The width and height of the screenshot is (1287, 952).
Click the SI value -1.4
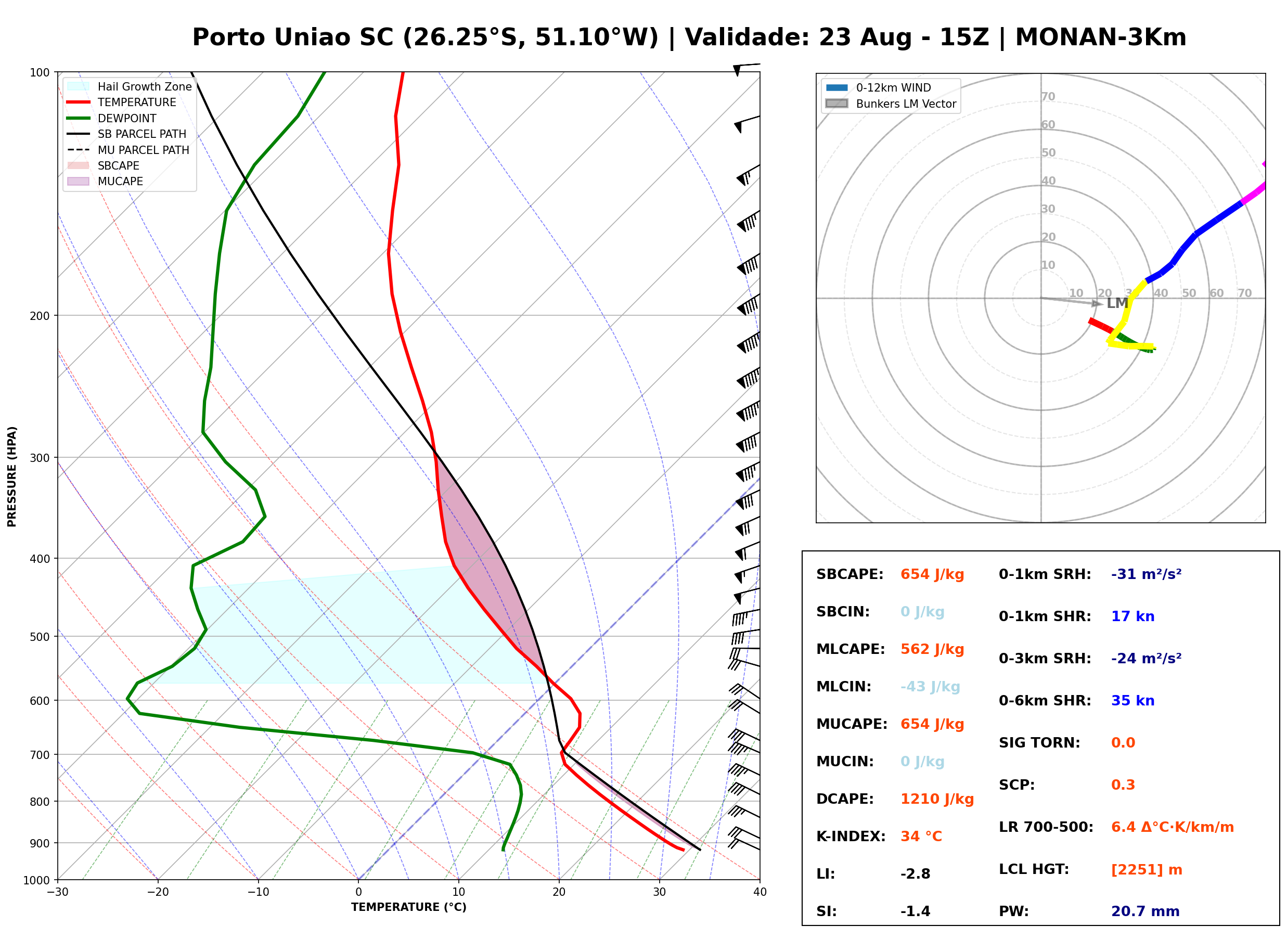tap(916, 911)
